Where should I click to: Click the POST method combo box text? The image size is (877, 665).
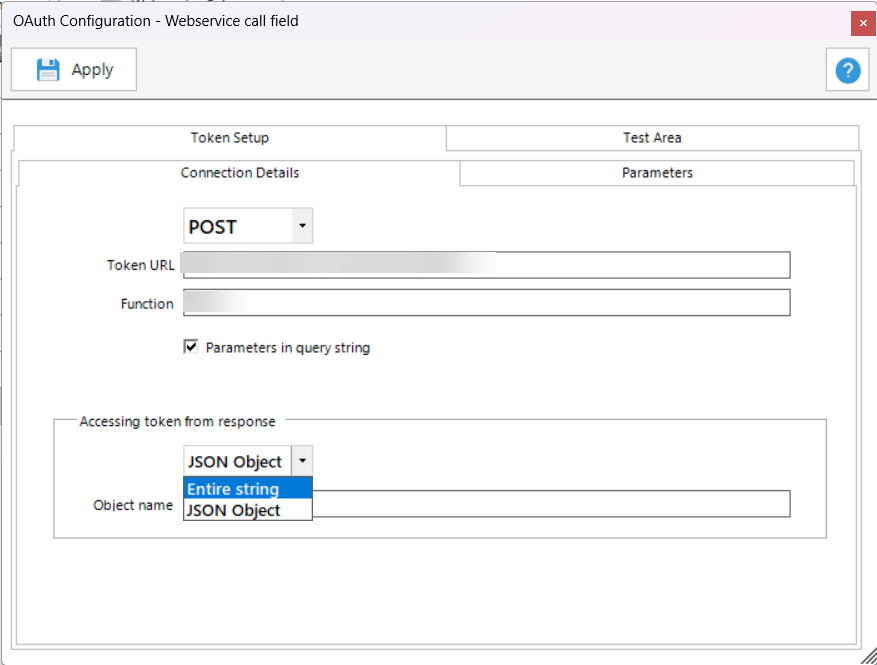click(x=238, y=227)
